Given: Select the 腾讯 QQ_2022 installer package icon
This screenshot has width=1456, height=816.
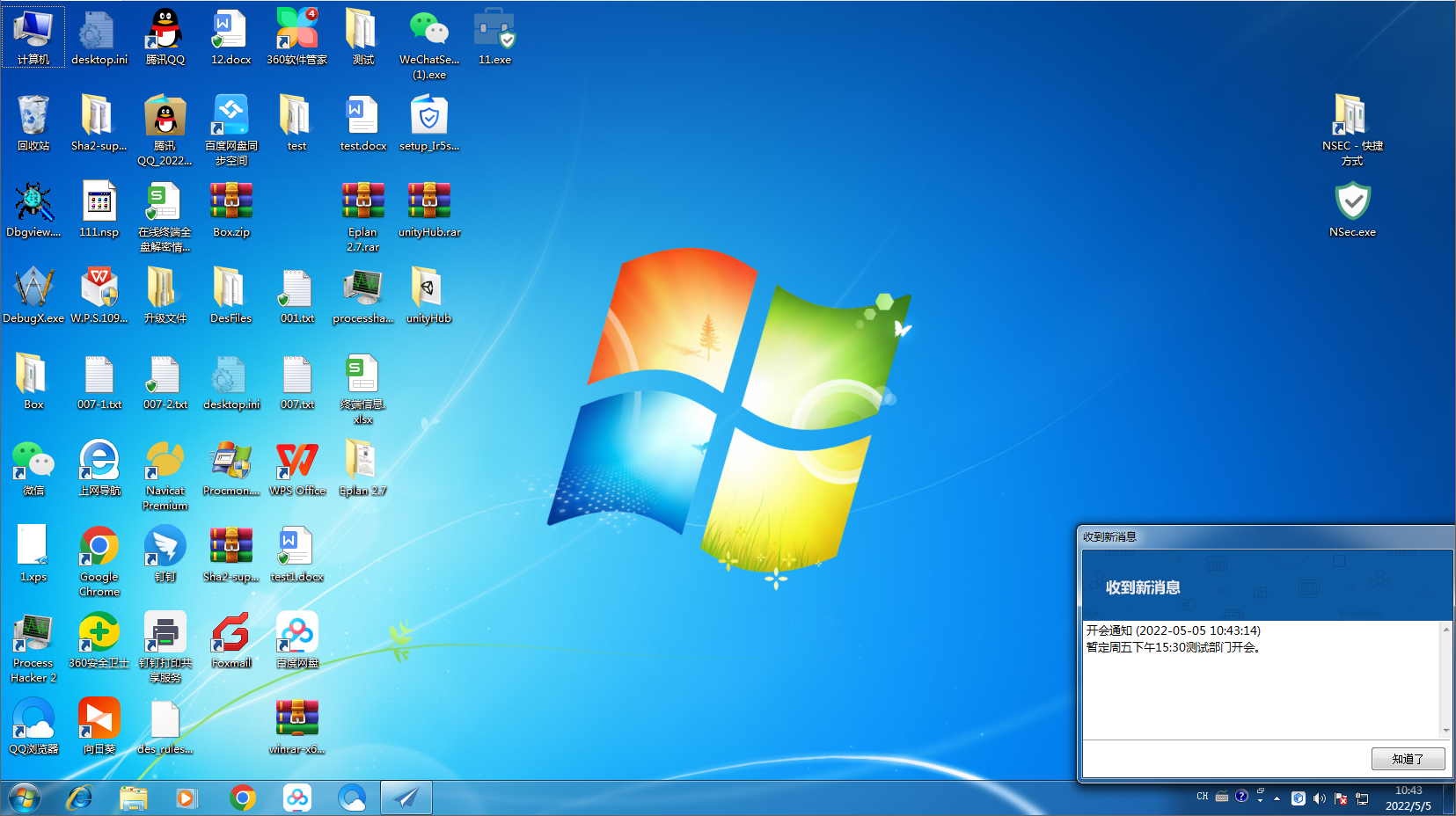Looking at the screenshot, I should coord(165,130).
